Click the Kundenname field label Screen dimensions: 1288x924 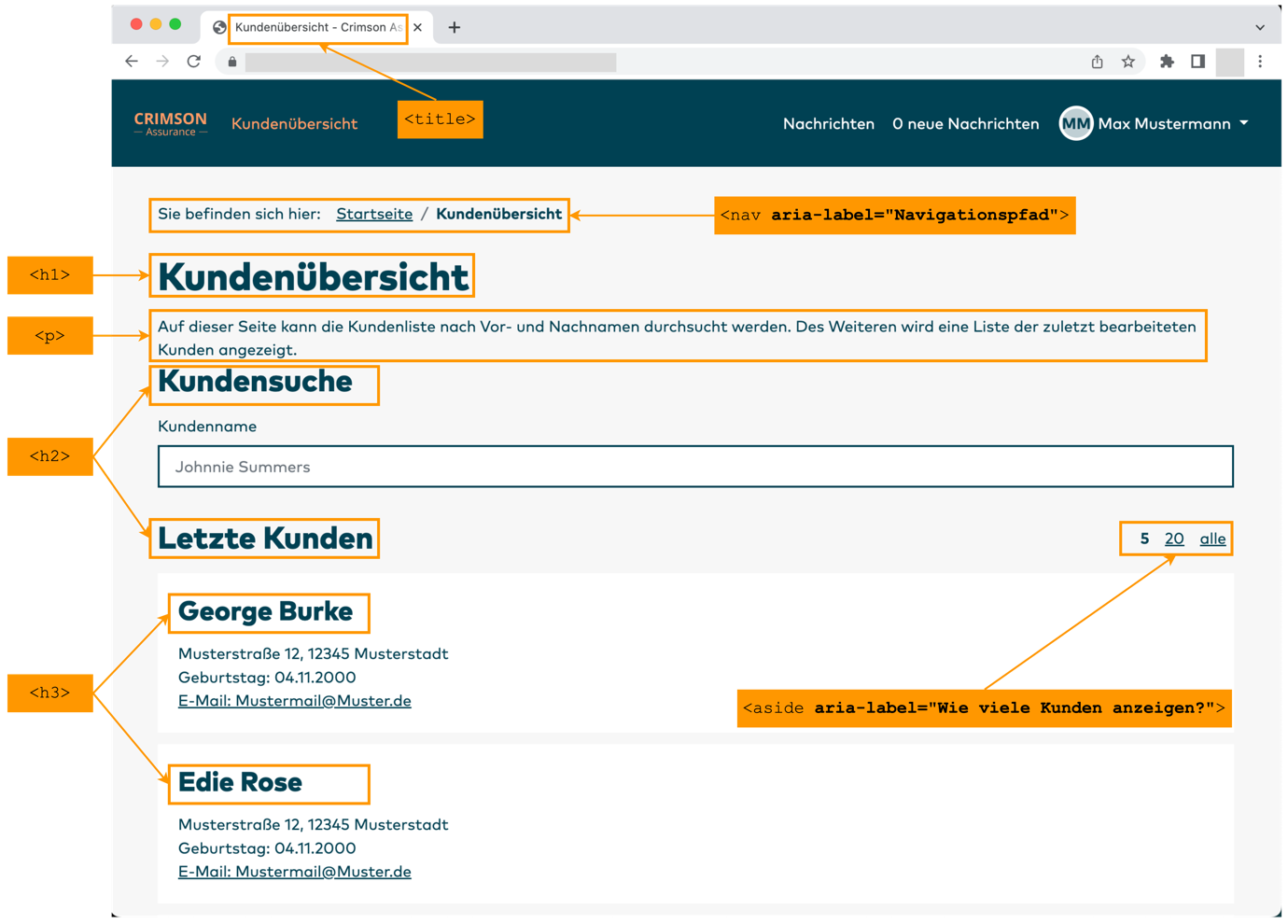tap(207, 427)
